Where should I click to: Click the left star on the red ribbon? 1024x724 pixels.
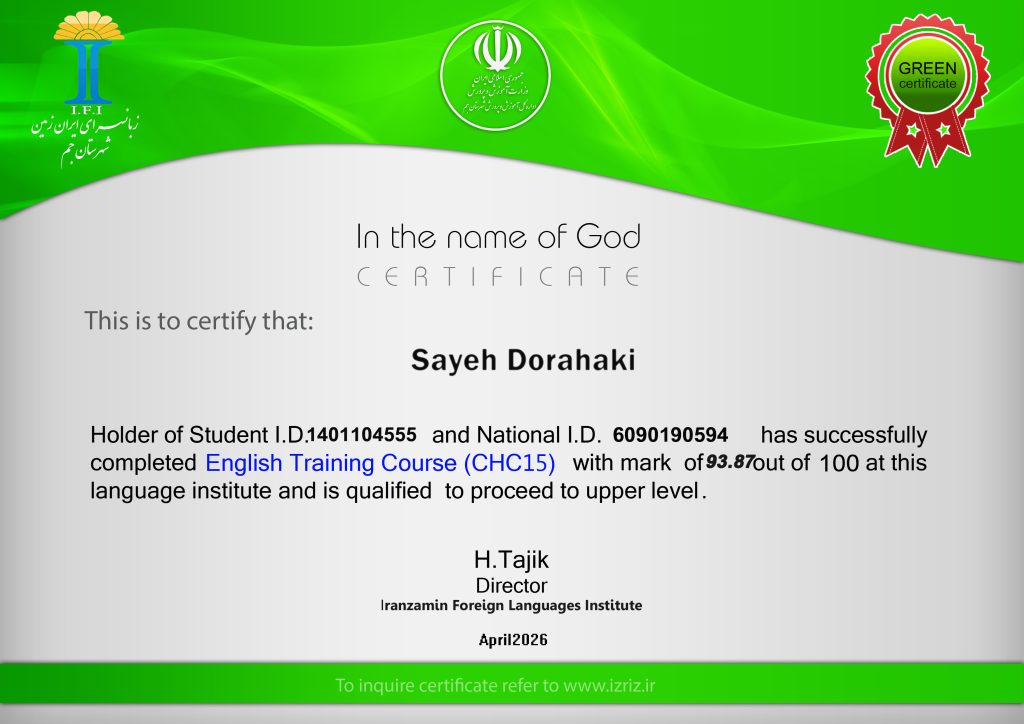click(912, 131)
